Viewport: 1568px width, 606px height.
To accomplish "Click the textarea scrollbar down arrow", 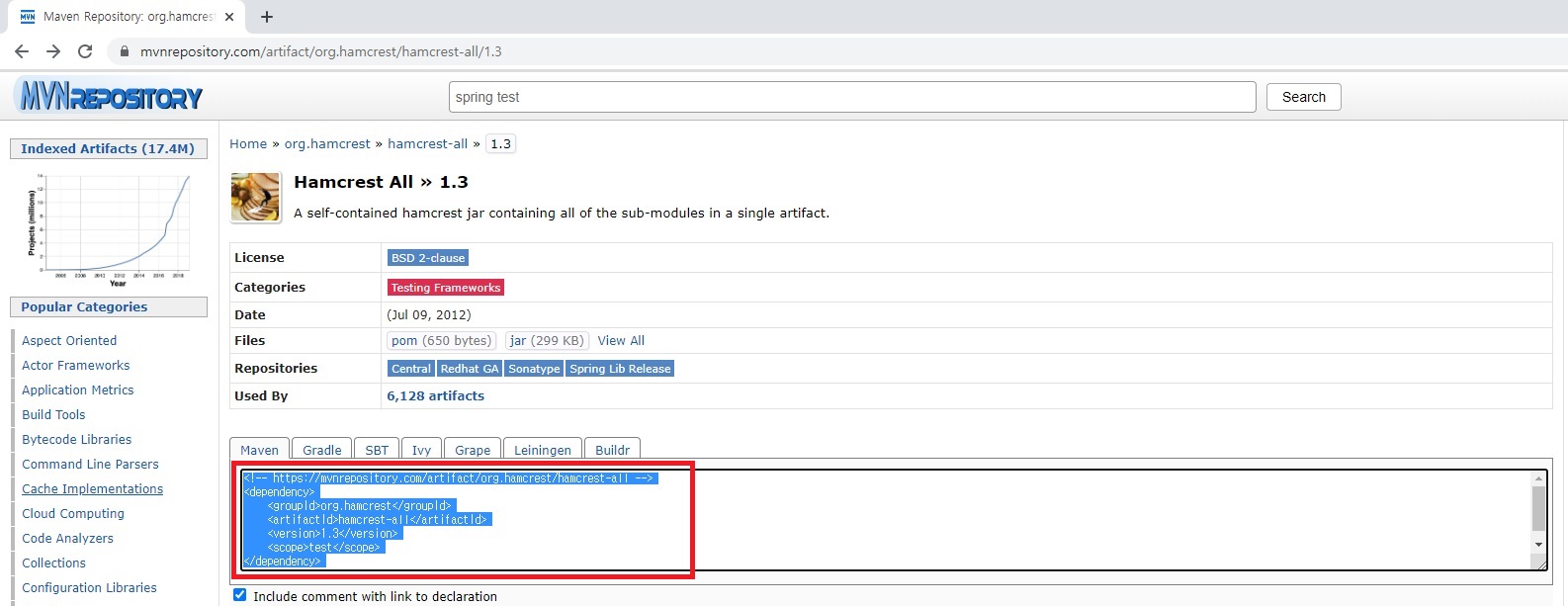I will [x=1538, y=545].
